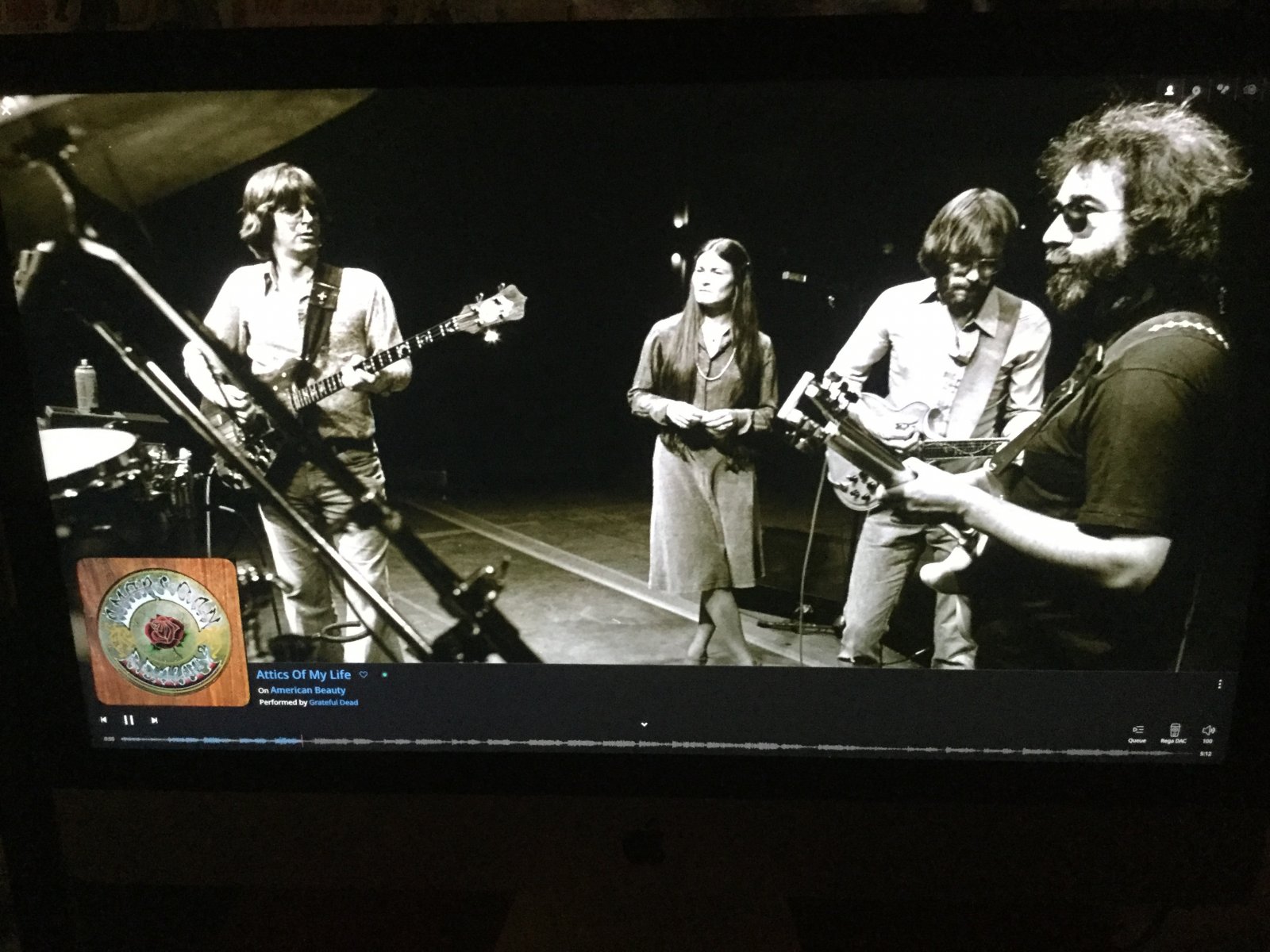
Task: Skip to the previous track
Action: tap(103, 720)
